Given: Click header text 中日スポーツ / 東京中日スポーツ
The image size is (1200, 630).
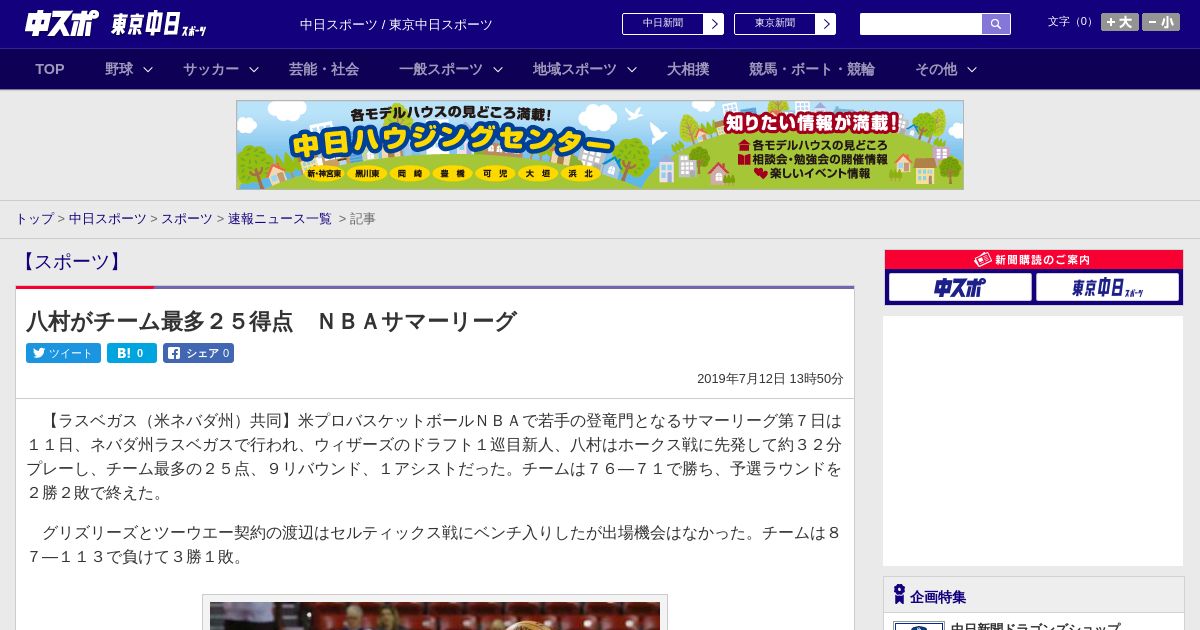Looking at the screenshot, I should [396, 24].
